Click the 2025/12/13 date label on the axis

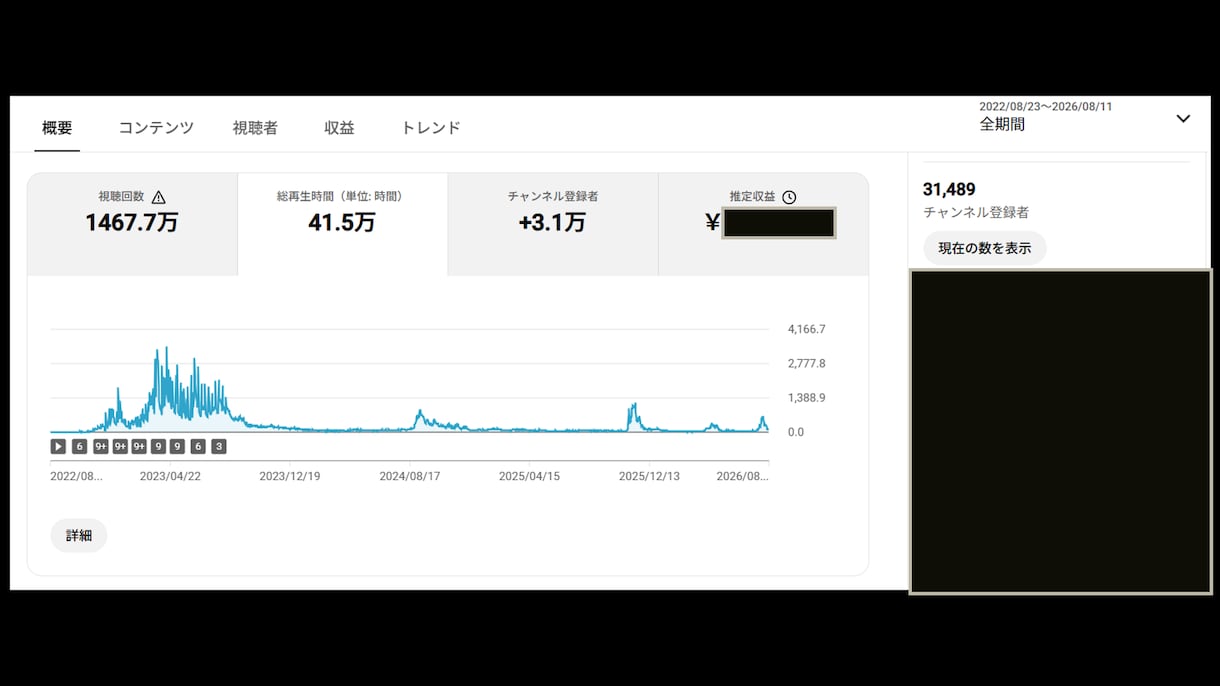(x=649, y=476)
